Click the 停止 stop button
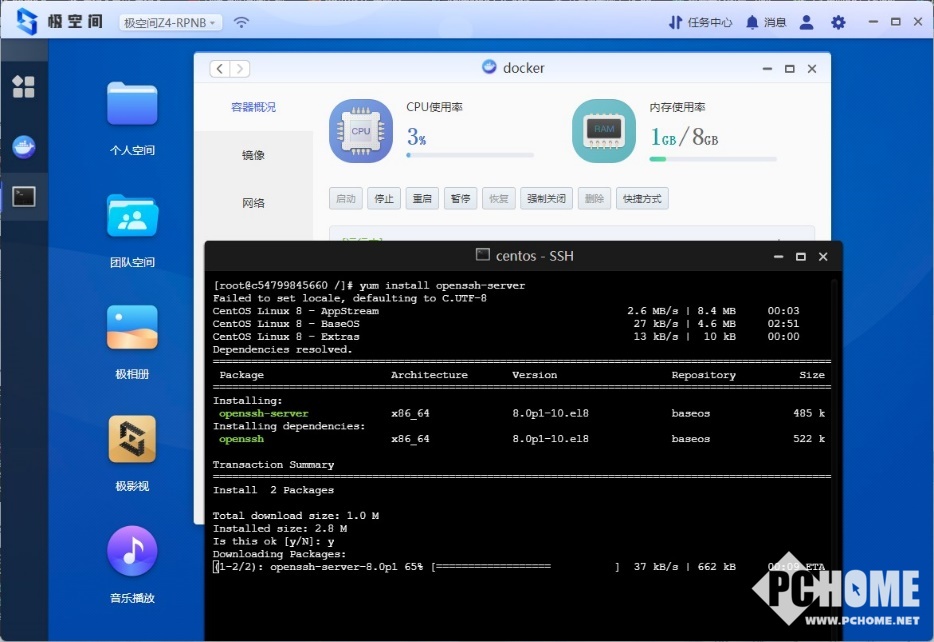 pyautogui.click(x=384, y=198)
